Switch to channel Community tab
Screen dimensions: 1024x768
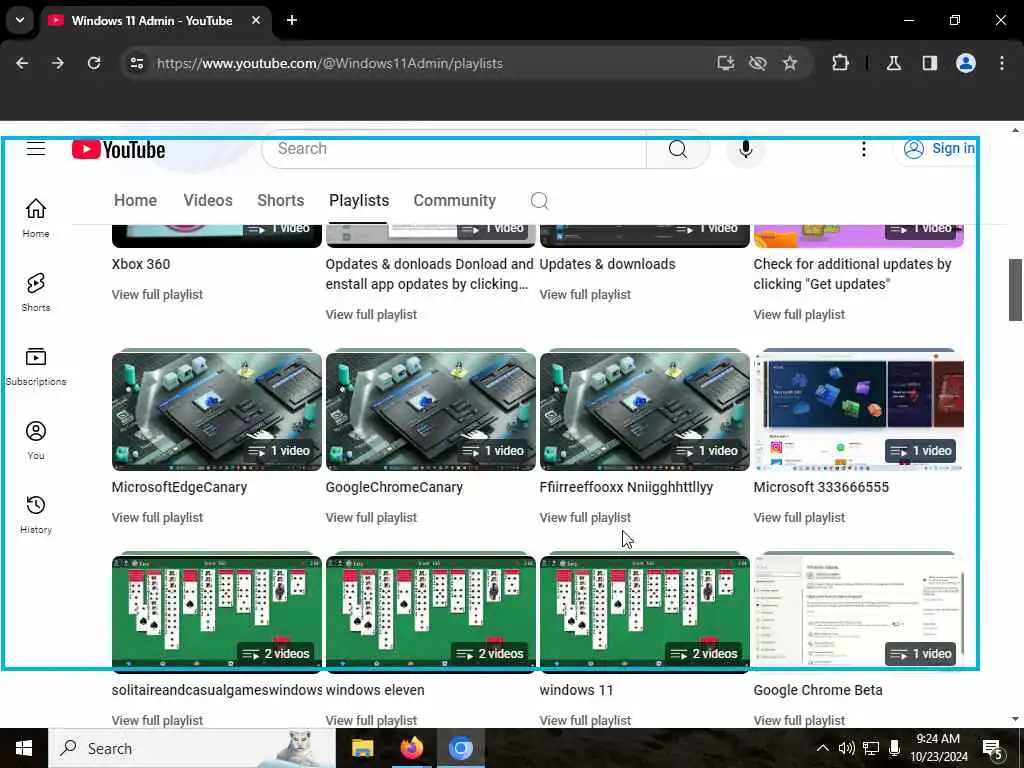click(455, 200)
